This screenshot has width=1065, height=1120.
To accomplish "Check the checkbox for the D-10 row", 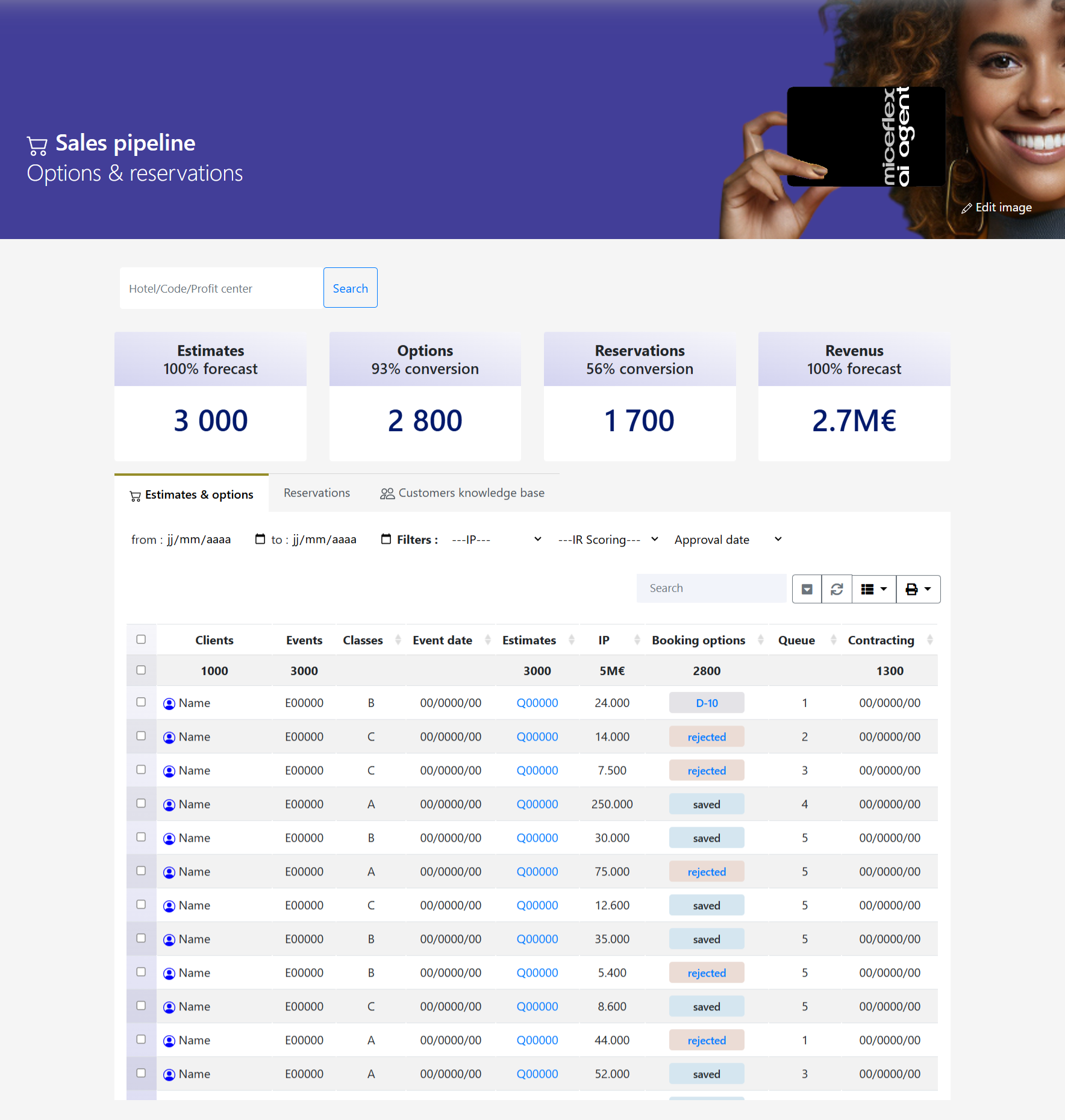I will [x=141, y=702].
